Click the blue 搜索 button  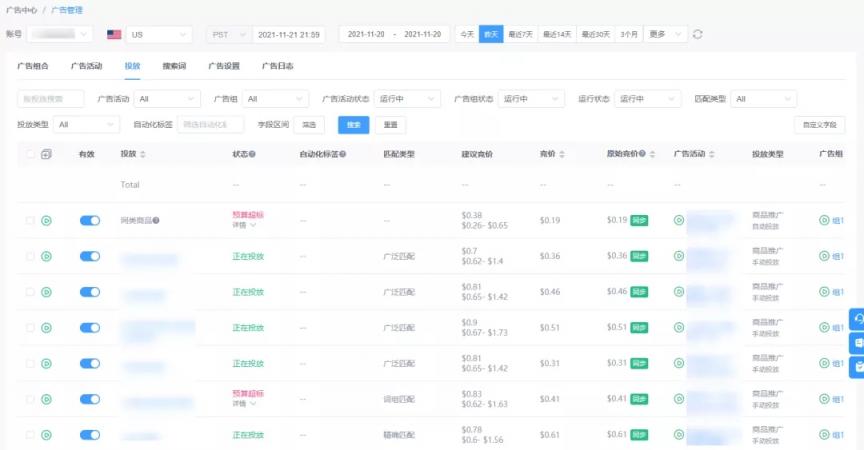[x=353, y=124]
